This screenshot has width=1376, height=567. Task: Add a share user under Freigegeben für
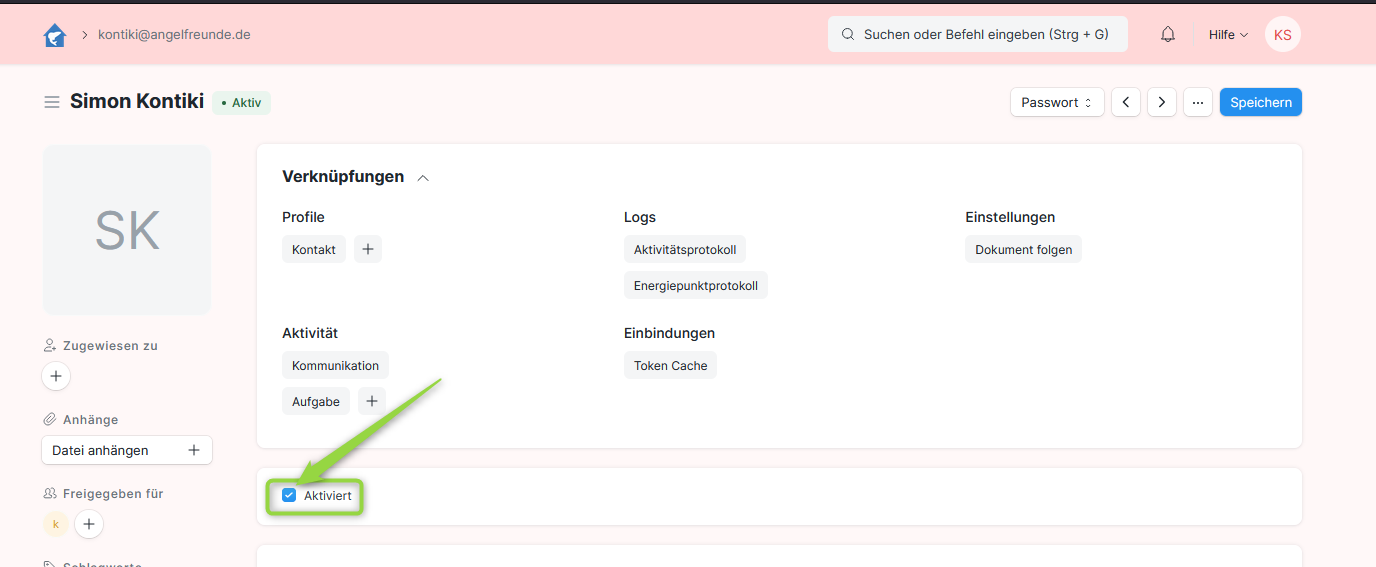[89, 524]
